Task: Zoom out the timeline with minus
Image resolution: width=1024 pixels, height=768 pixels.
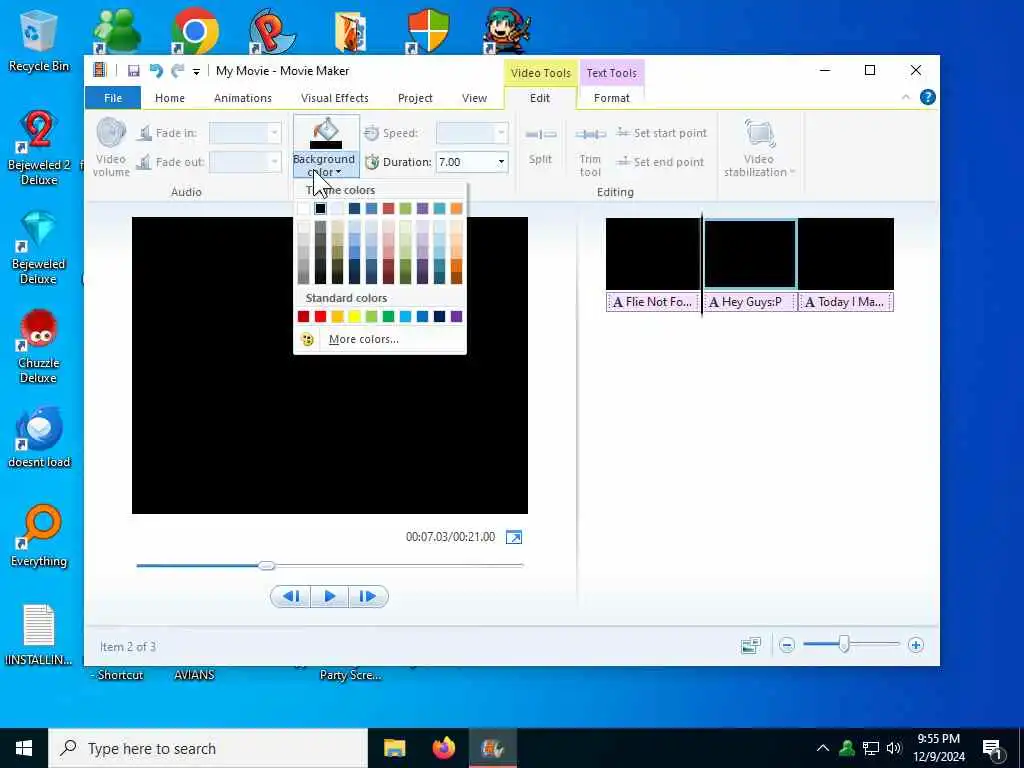Action: click(787, 646)
